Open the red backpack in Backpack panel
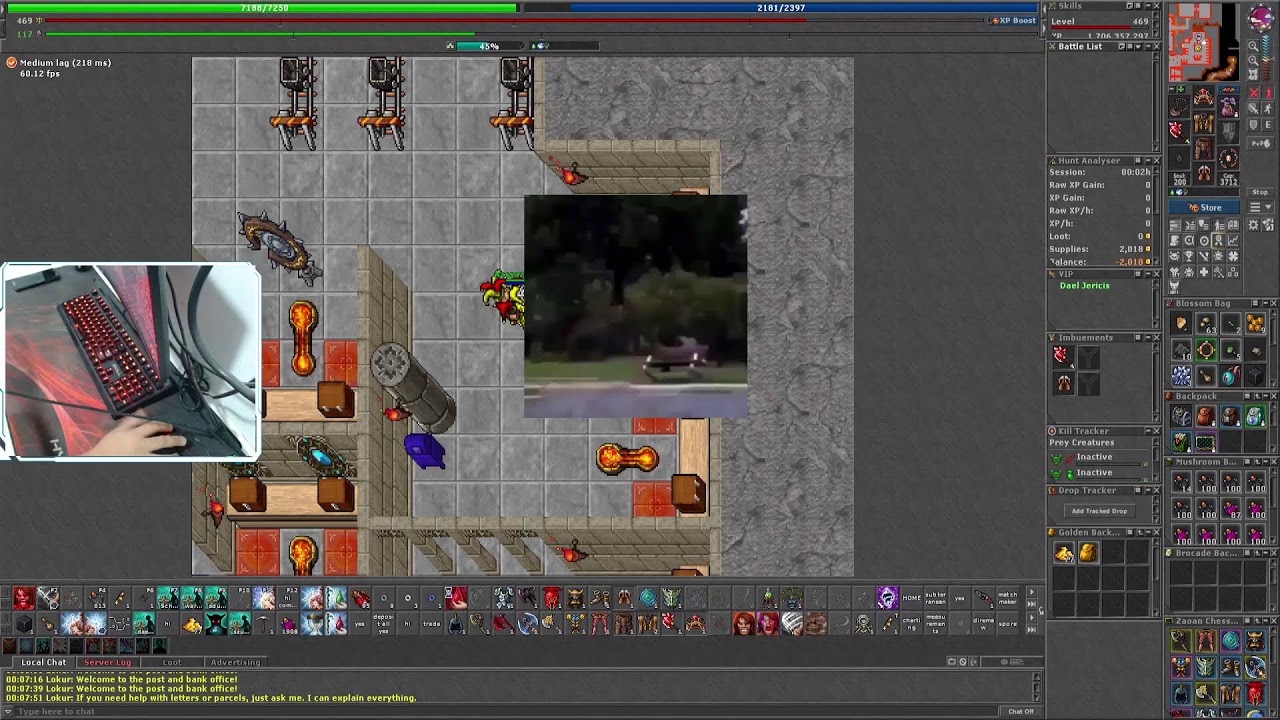This screenshot has width=1280, height=720. [x=1206, y=417]
